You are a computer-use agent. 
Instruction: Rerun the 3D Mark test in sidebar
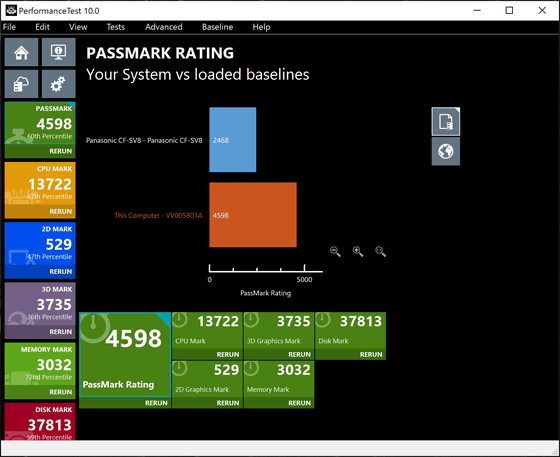click(61, 332)
